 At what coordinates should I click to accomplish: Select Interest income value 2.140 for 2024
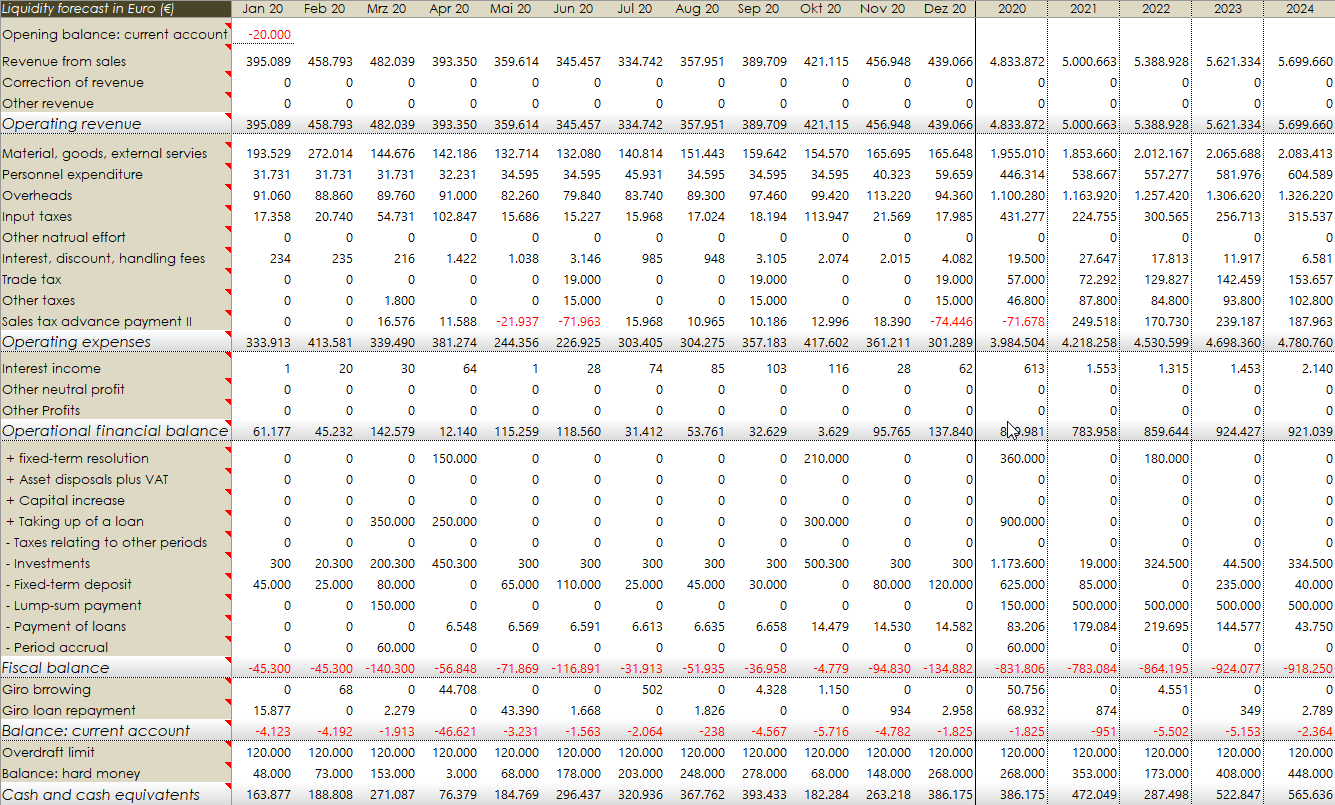point(1317,369)
